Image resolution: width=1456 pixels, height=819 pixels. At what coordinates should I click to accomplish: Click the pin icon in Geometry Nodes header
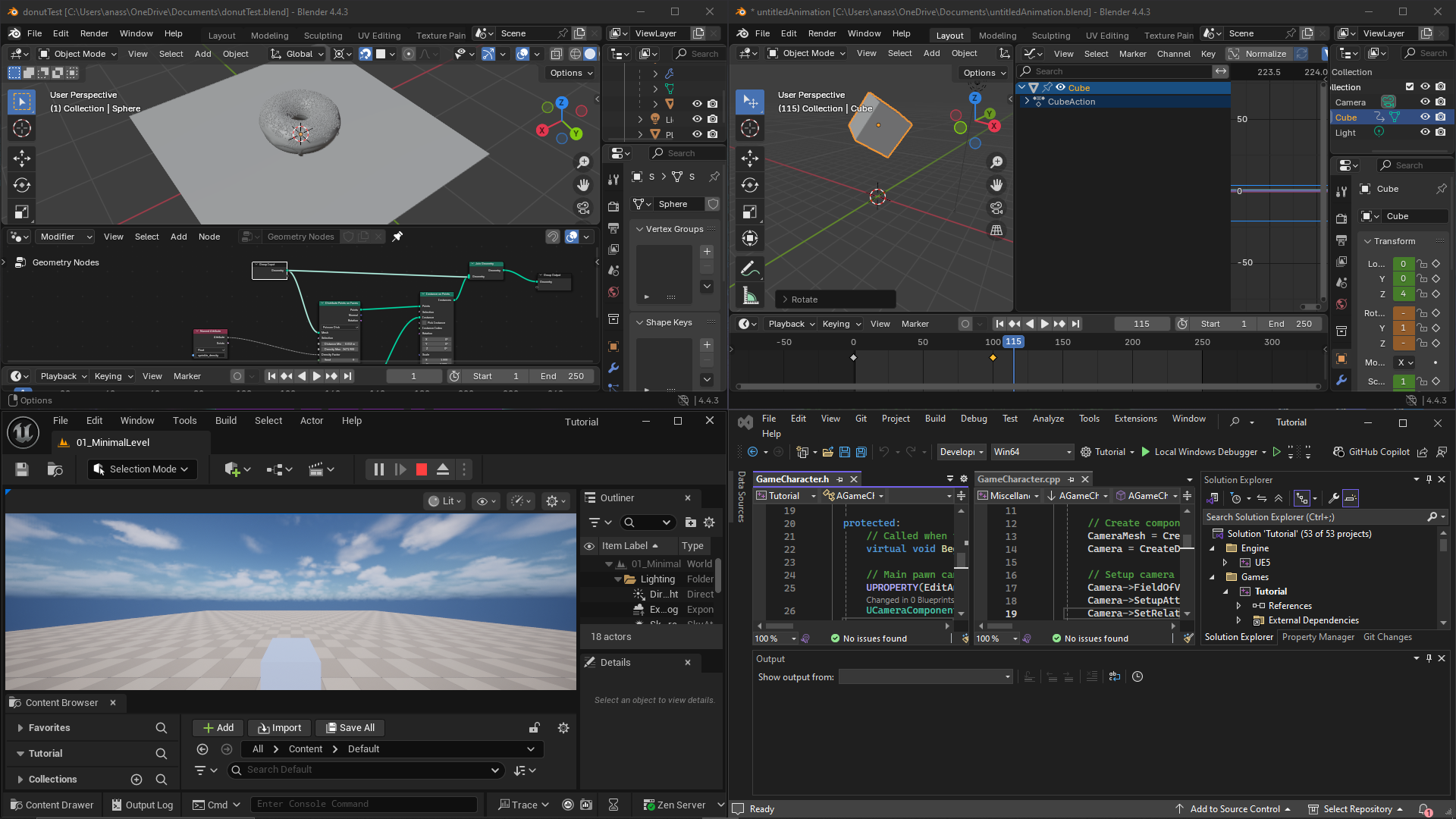[397, 237]
